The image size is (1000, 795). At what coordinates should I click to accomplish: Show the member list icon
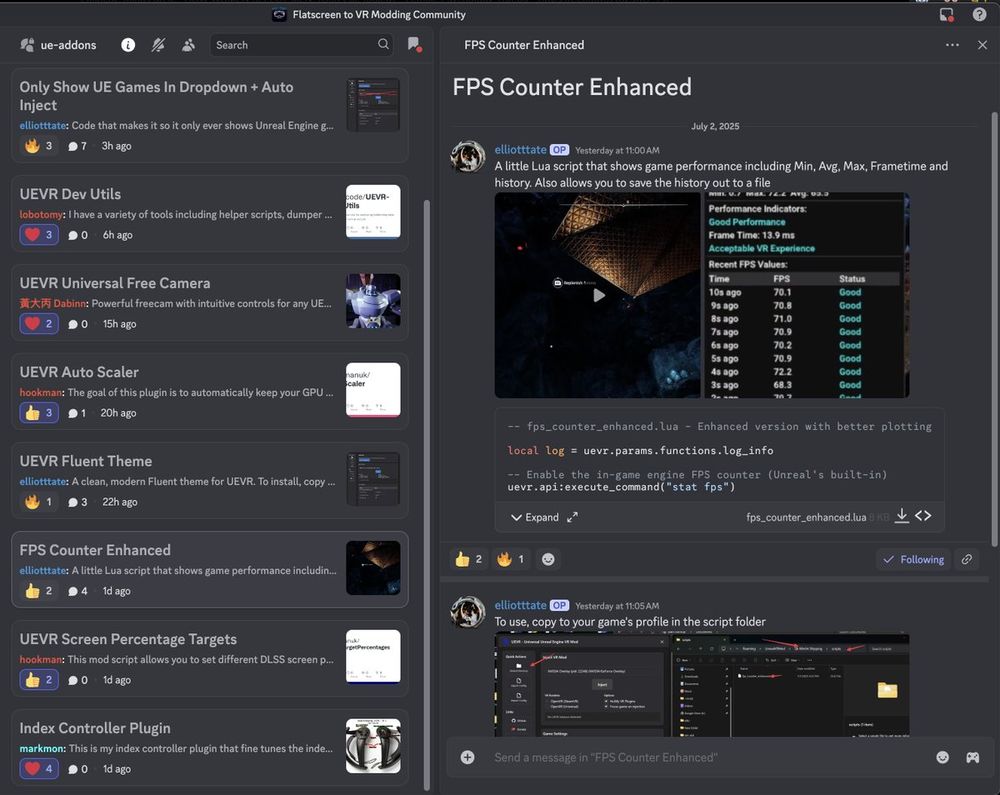tap(188, 45)
